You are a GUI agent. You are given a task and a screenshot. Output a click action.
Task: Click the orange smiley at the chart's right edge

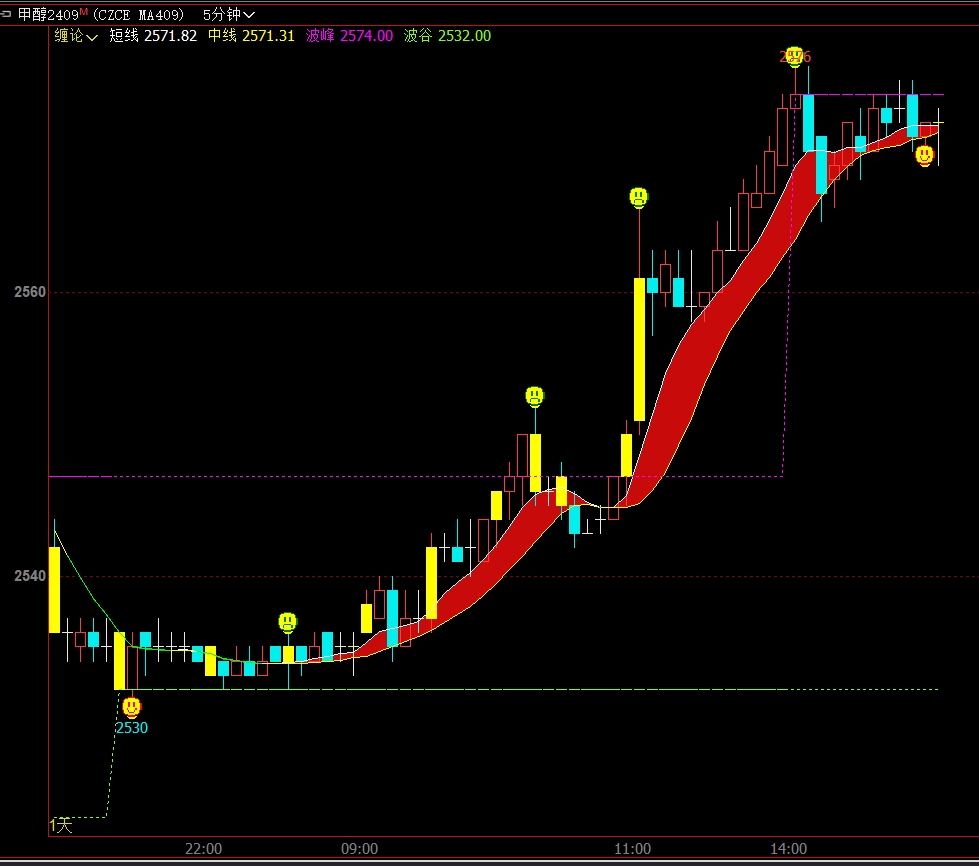(x=925, y=154)
